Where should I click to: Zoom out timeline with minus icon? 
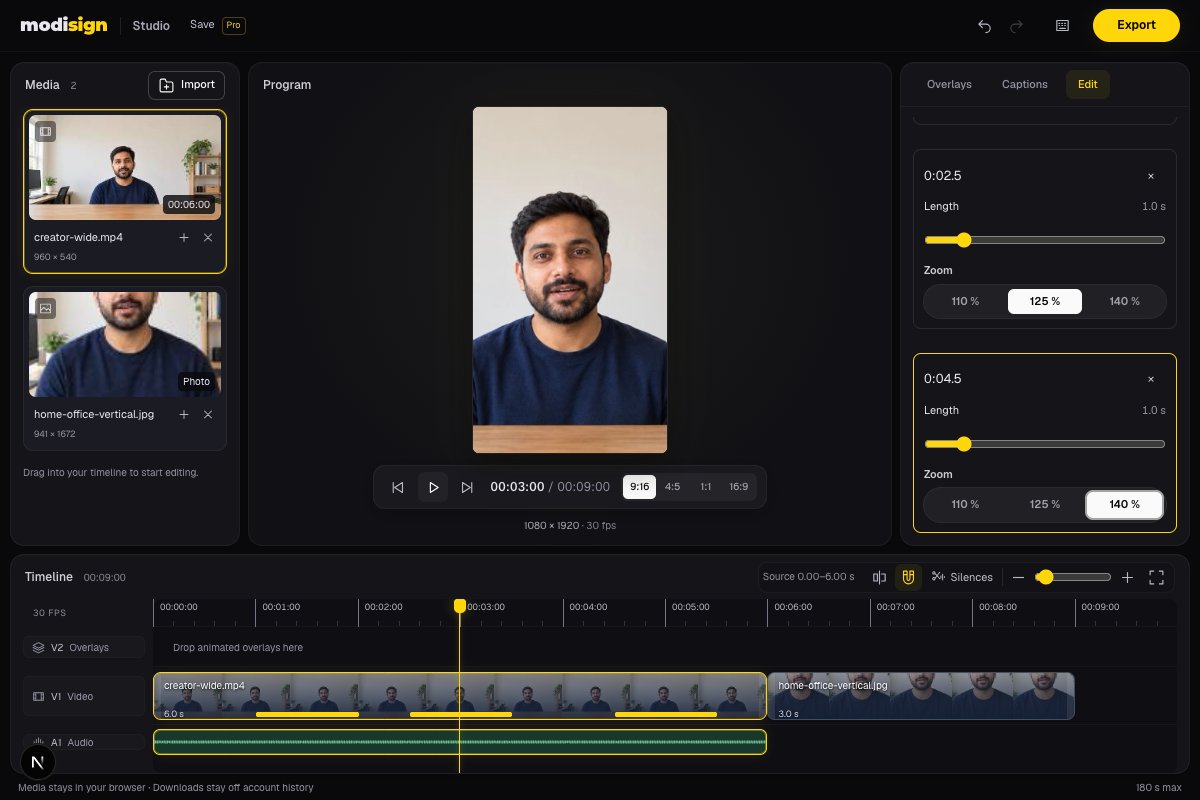(x=1018, y=577)
